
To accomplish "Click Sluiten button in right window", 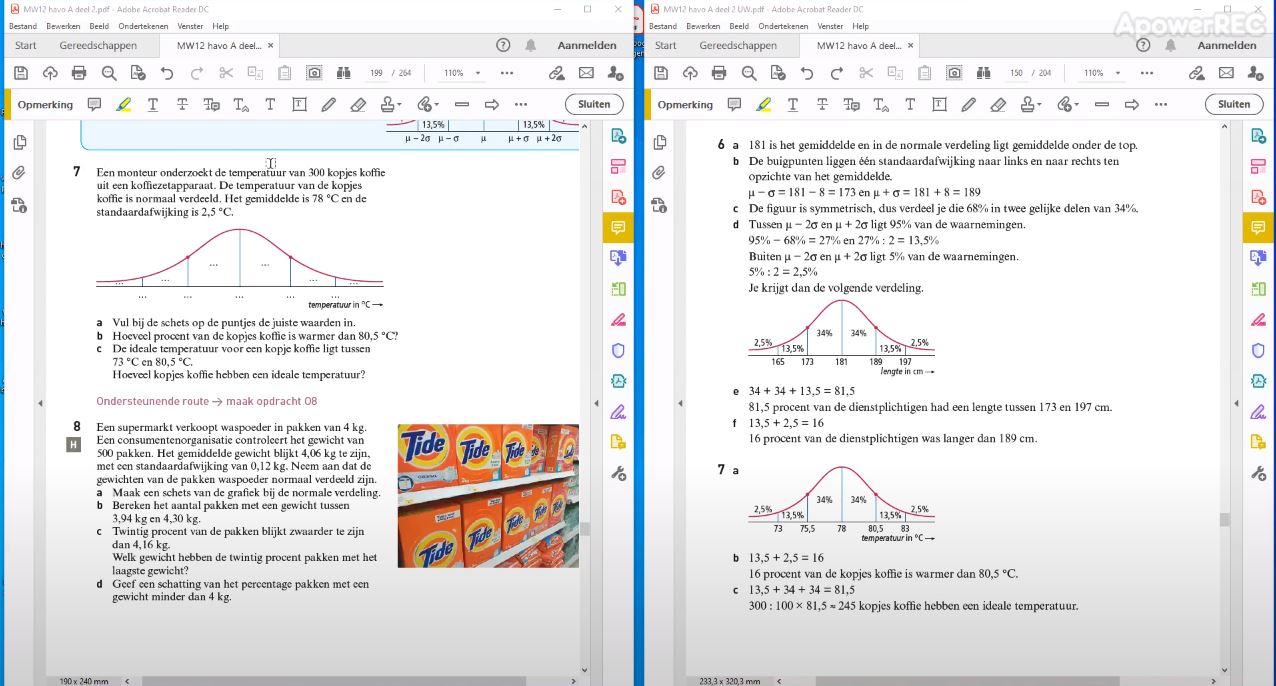I will (x=1234, y=104).
